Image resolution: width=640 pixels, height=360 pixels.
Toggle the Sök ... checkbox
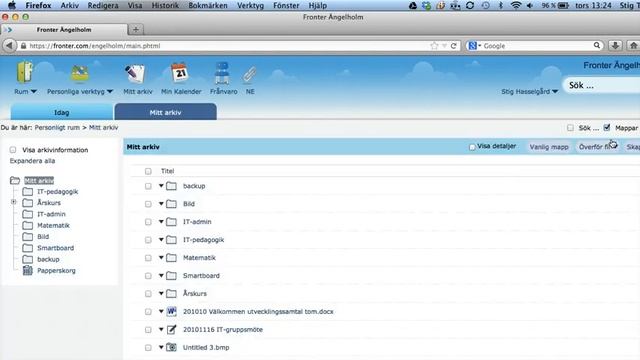570,128
